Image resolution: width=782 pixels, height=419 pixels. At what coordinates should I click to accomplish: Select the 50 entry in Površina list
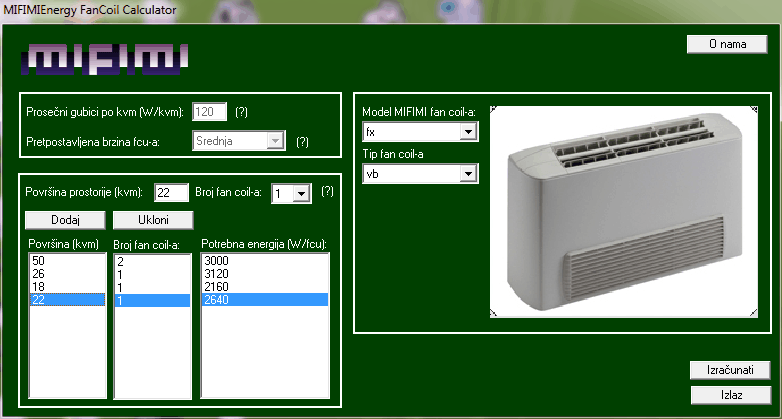point(66,260)
